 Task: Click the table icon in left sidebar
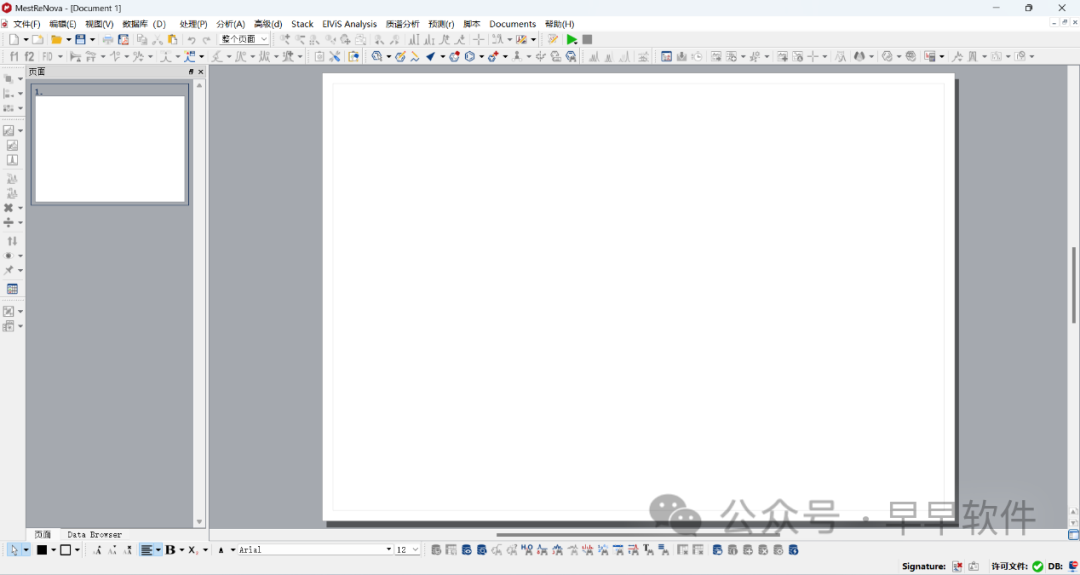12,289
